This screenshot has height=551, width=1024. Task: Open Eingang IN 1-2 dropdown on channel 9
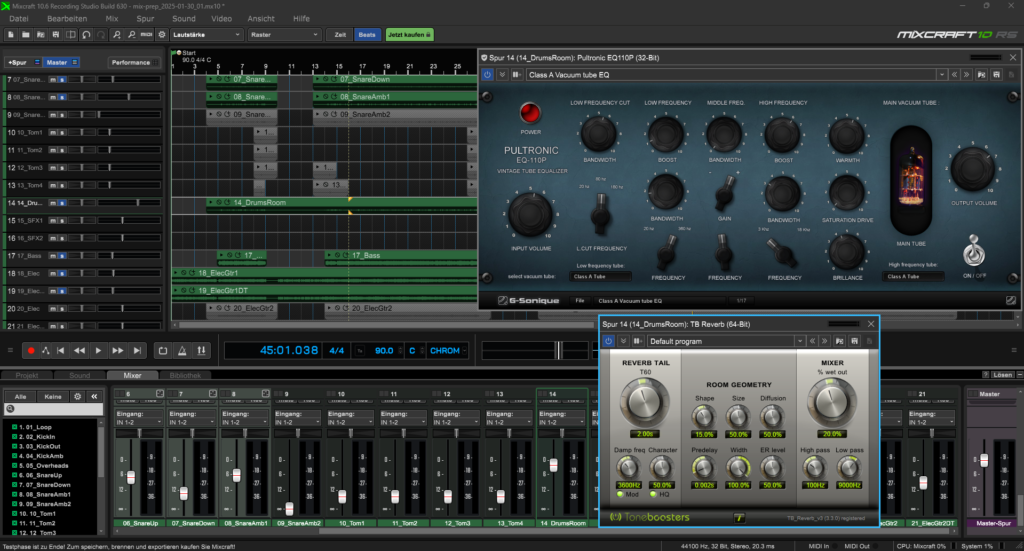[x=297, y=422]
